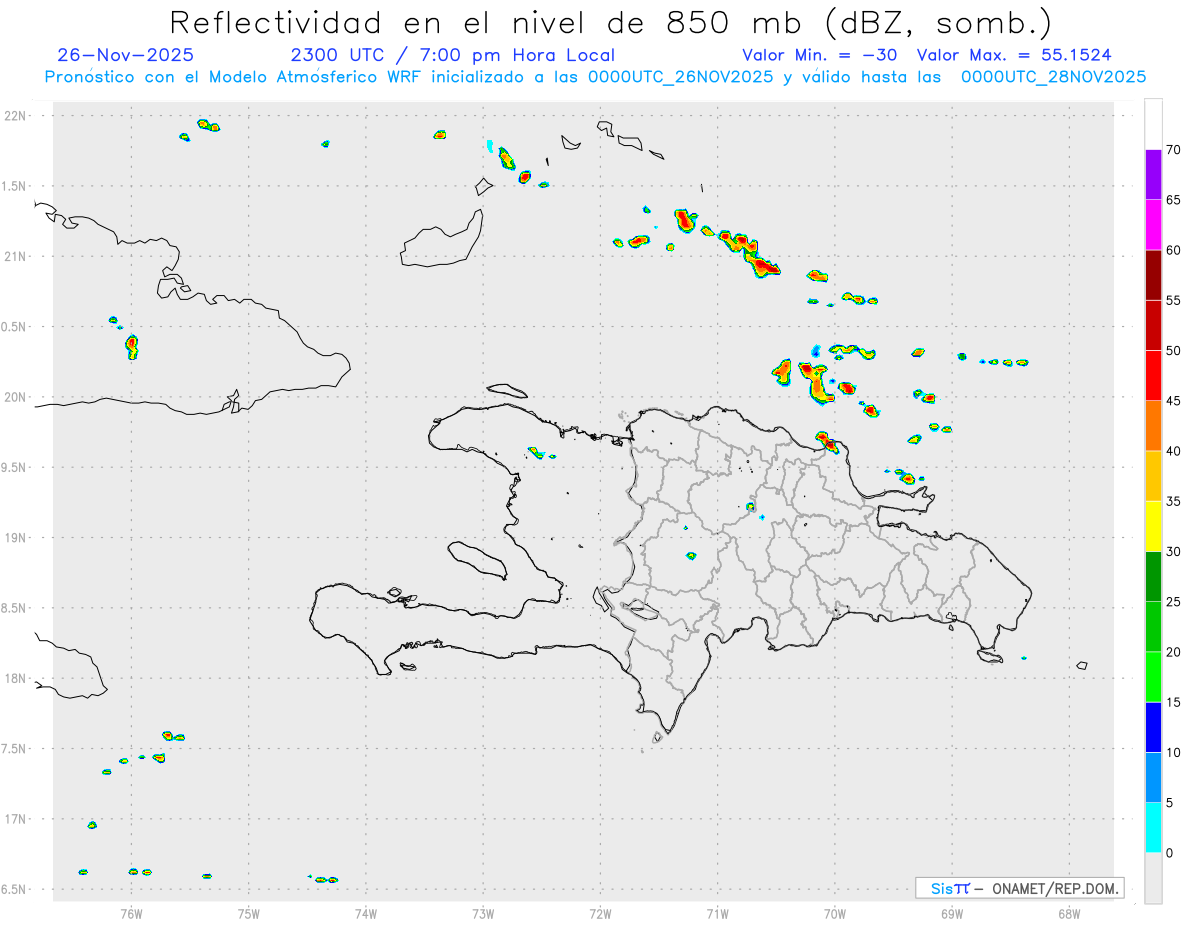
Task: Click the '68W' longitude label
Action: (1069, 913)
